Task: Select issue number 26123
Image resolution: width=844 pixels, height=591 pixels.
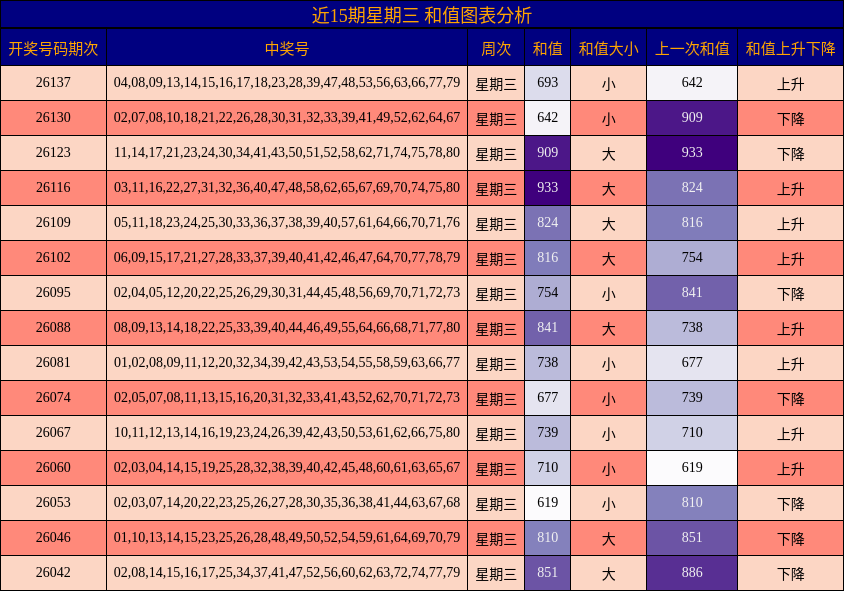Action: pyautogui.click(x=53, y=152)
